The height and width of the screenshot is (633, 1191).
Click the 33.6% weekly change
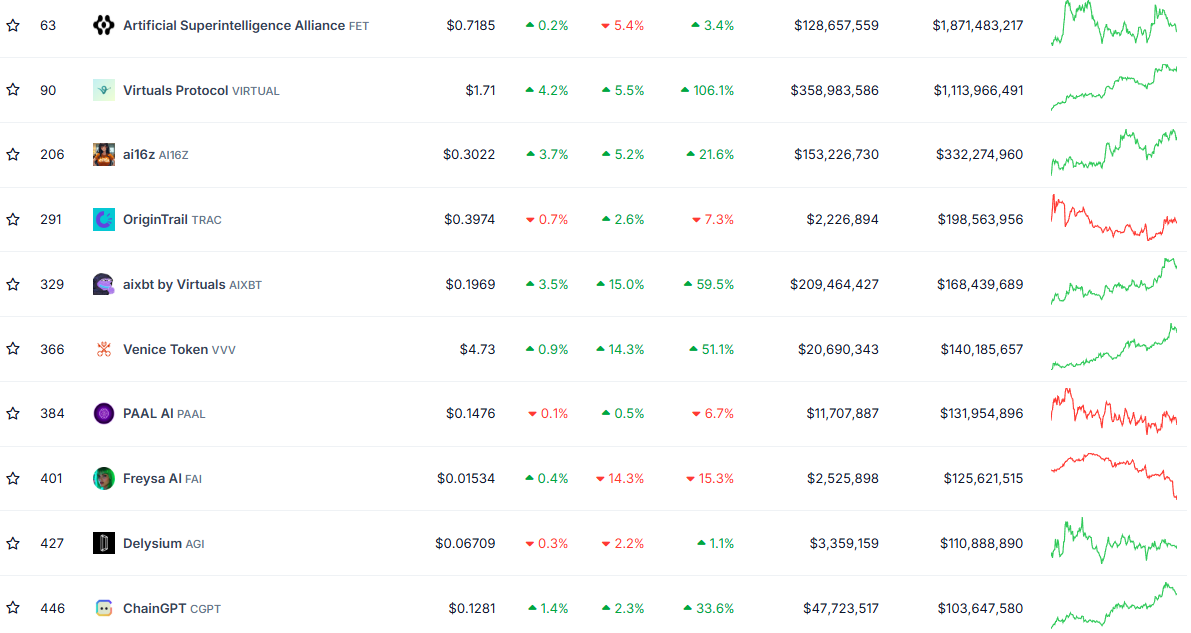coord(709,608)
